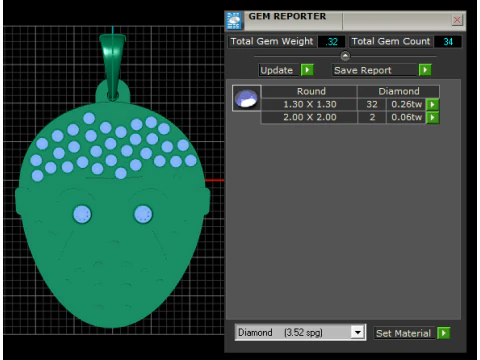Select the left eye gem on the pendant
This screenshot has height=360, width=480.
click(82, 214)
